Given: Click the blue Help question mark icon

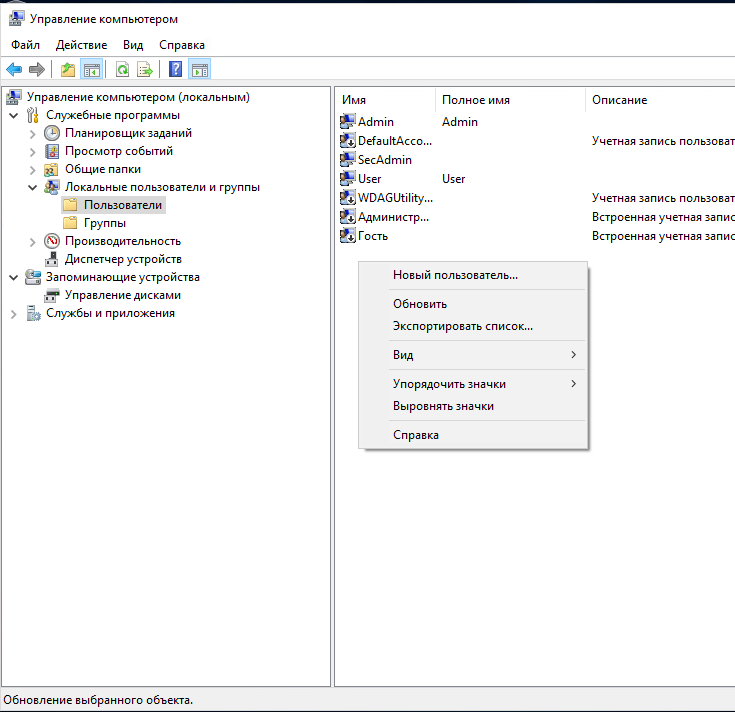Looking at the screenshot, I should pyautogui.click(x=175, y=69).
